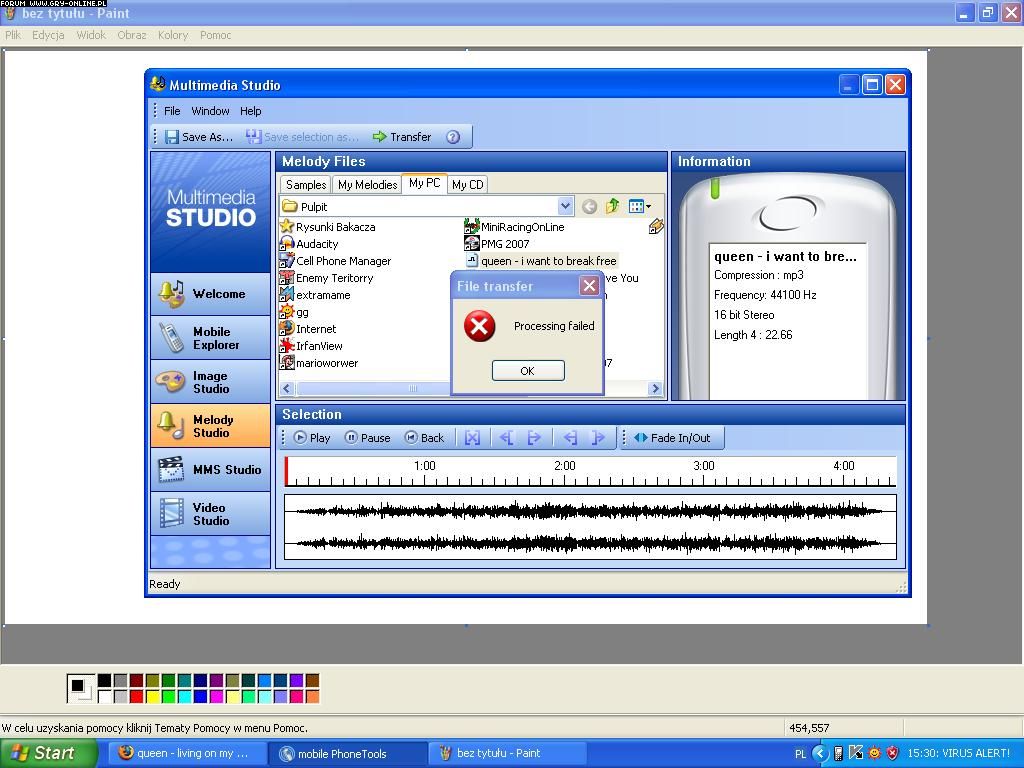Pick the red color in Paint palette
The image size is (1024, 768).
click(136, 696)
